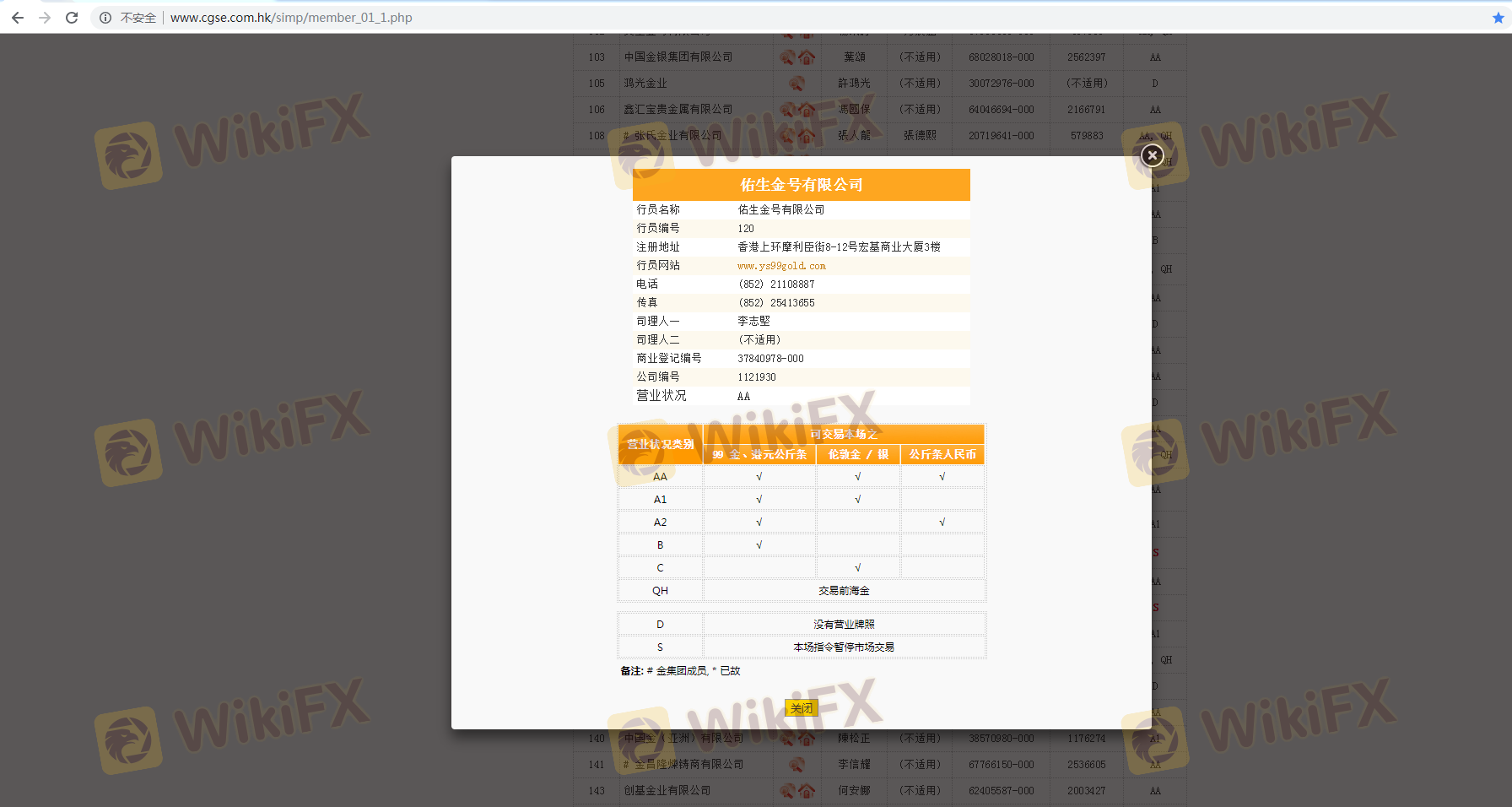Click the yellow 关闭 button
Screen dimensions: 1512x807
(801, 708)
